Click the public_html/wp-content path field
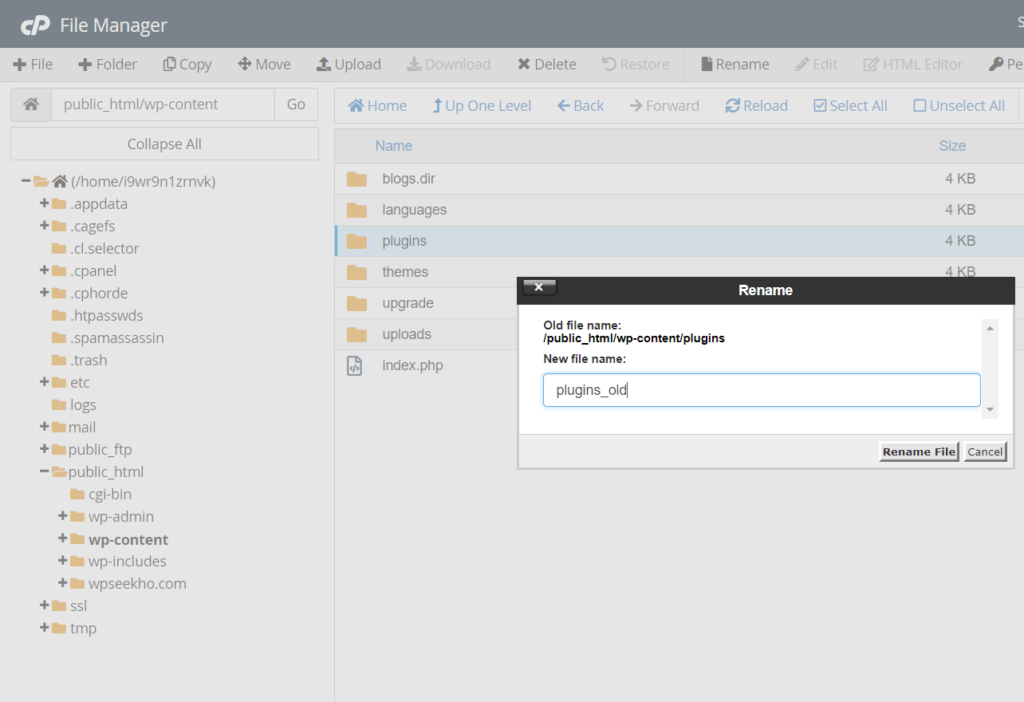Screen dimensions: 1024x702 pos(163,104)
